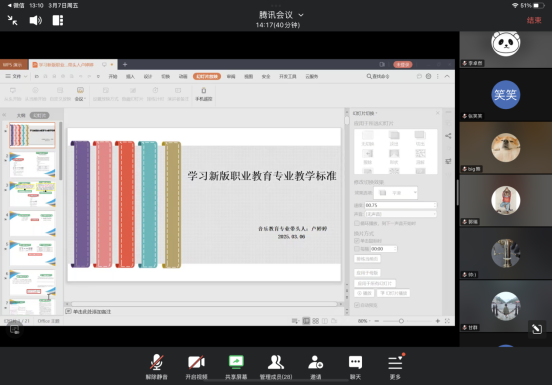Click the zoom in plus button

pyautogui.click(x=438, y=321)
